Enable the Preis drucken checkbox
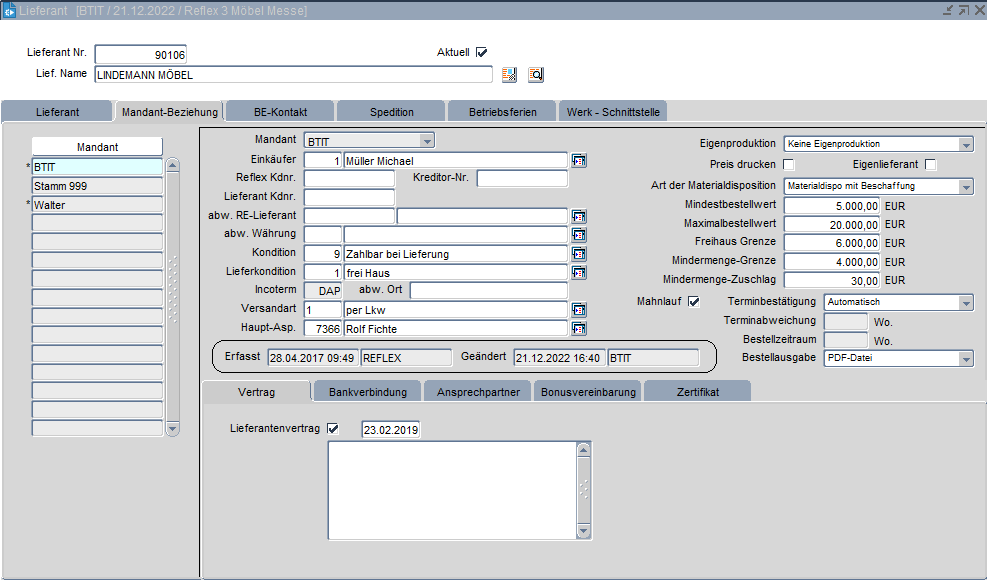This screenshot has width=987, height=580. tap(788, 164)
